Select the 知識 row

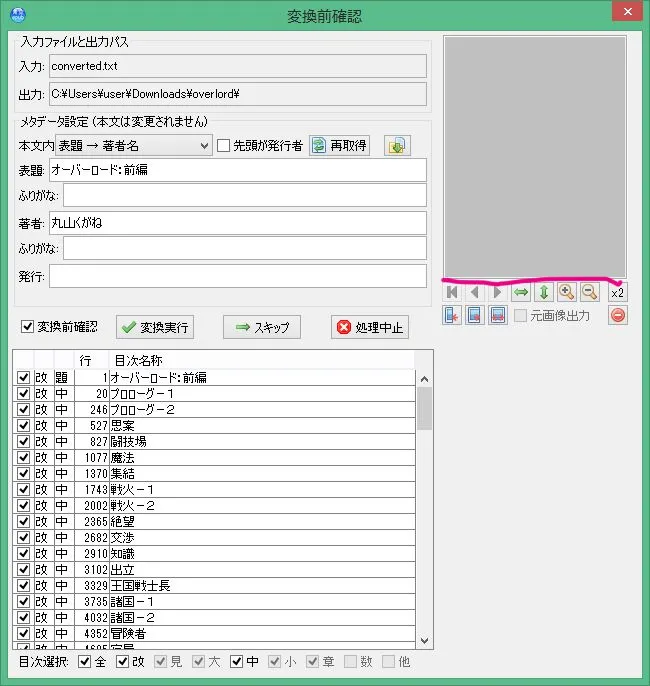[x=214, y=553]
